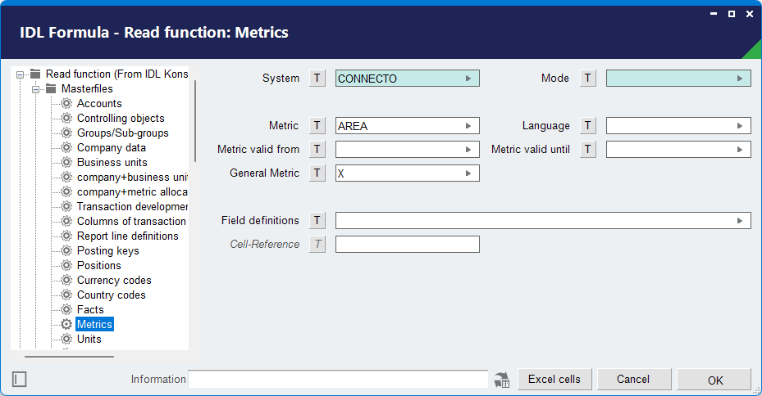Expand the Field definitions dropdown
762x396 pixels.
coord(739,221)
